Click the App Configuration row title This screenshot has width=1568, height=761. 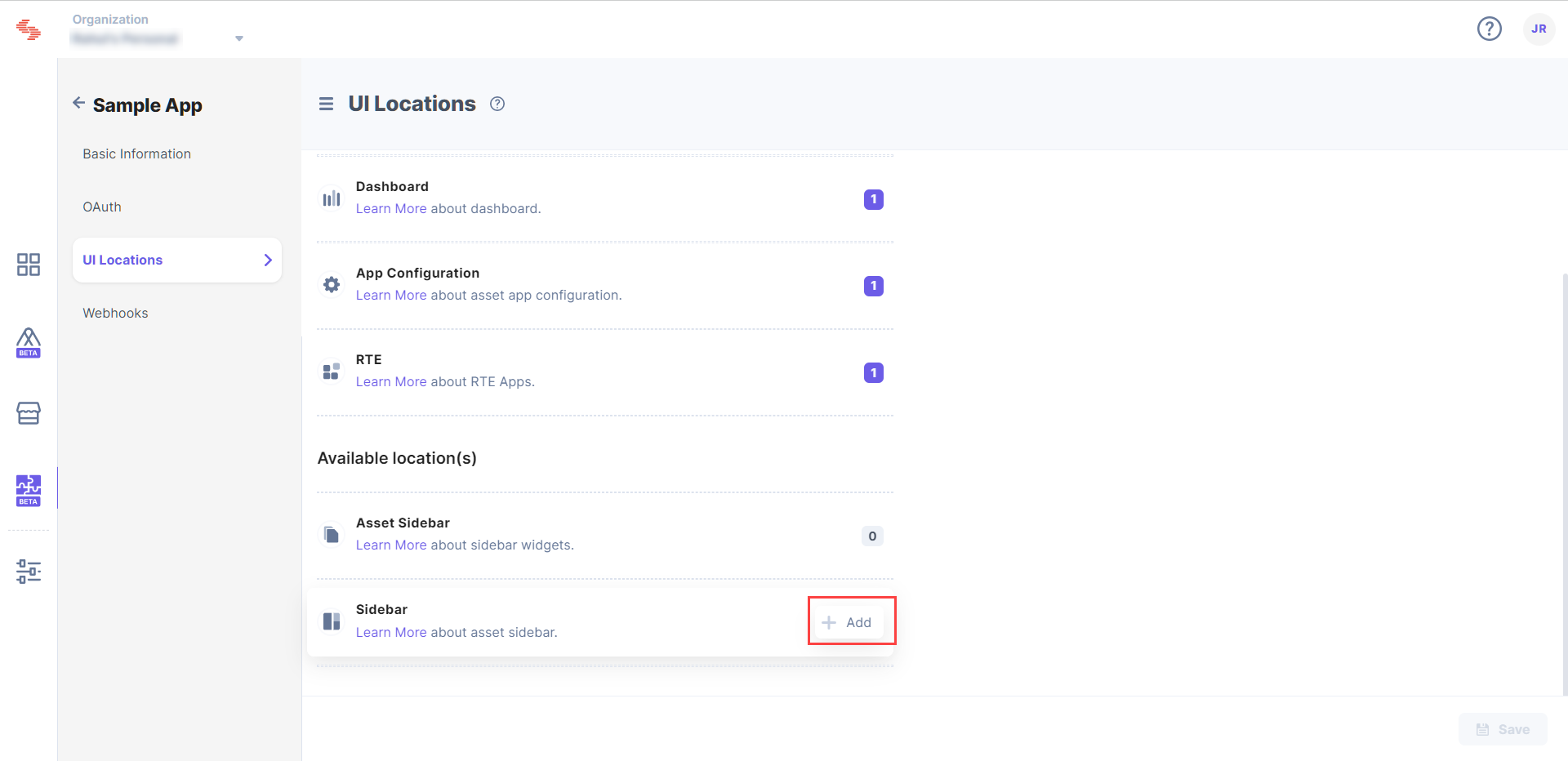pos(417,273)
